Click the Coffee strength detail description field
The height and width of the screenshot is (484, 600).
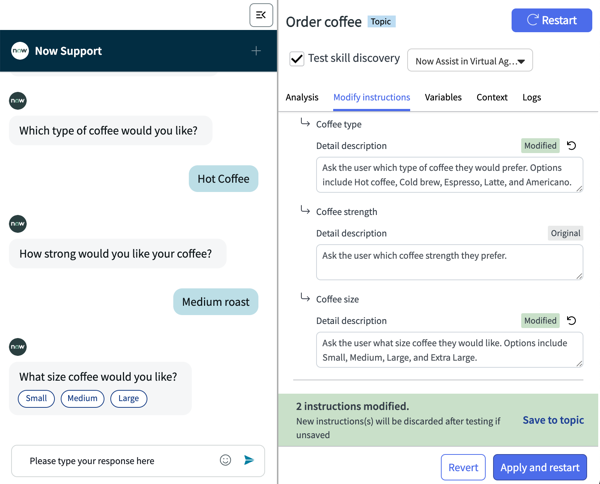coord(450,262)
